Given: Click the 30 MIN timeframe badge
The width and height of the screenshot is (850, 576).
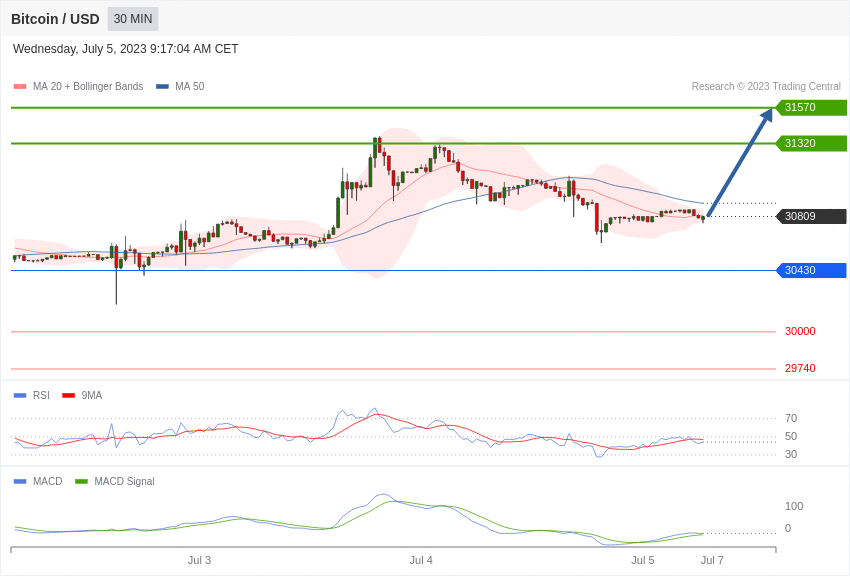Looking at the screenshot, I should point(133,19).
